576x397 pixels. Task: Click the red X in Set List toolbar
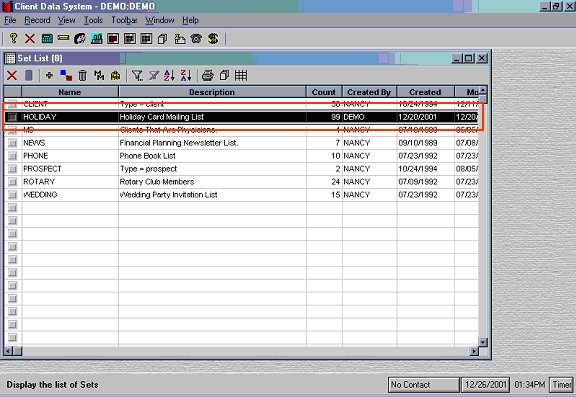point(12,76)
